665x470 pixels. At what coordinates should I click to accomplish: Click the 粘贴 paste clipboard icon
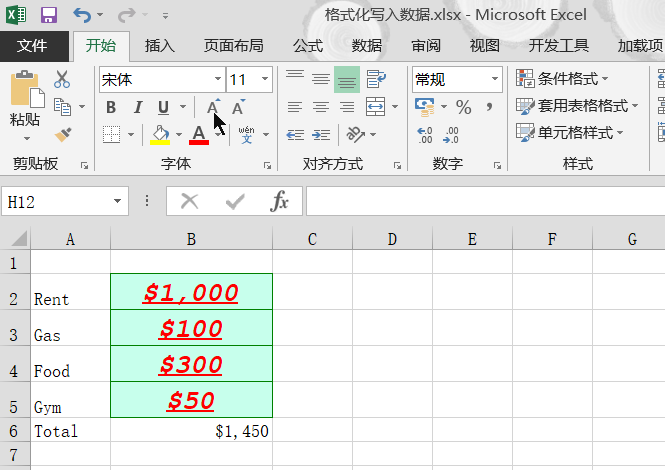pyautogui.click(x=27, y=88)
